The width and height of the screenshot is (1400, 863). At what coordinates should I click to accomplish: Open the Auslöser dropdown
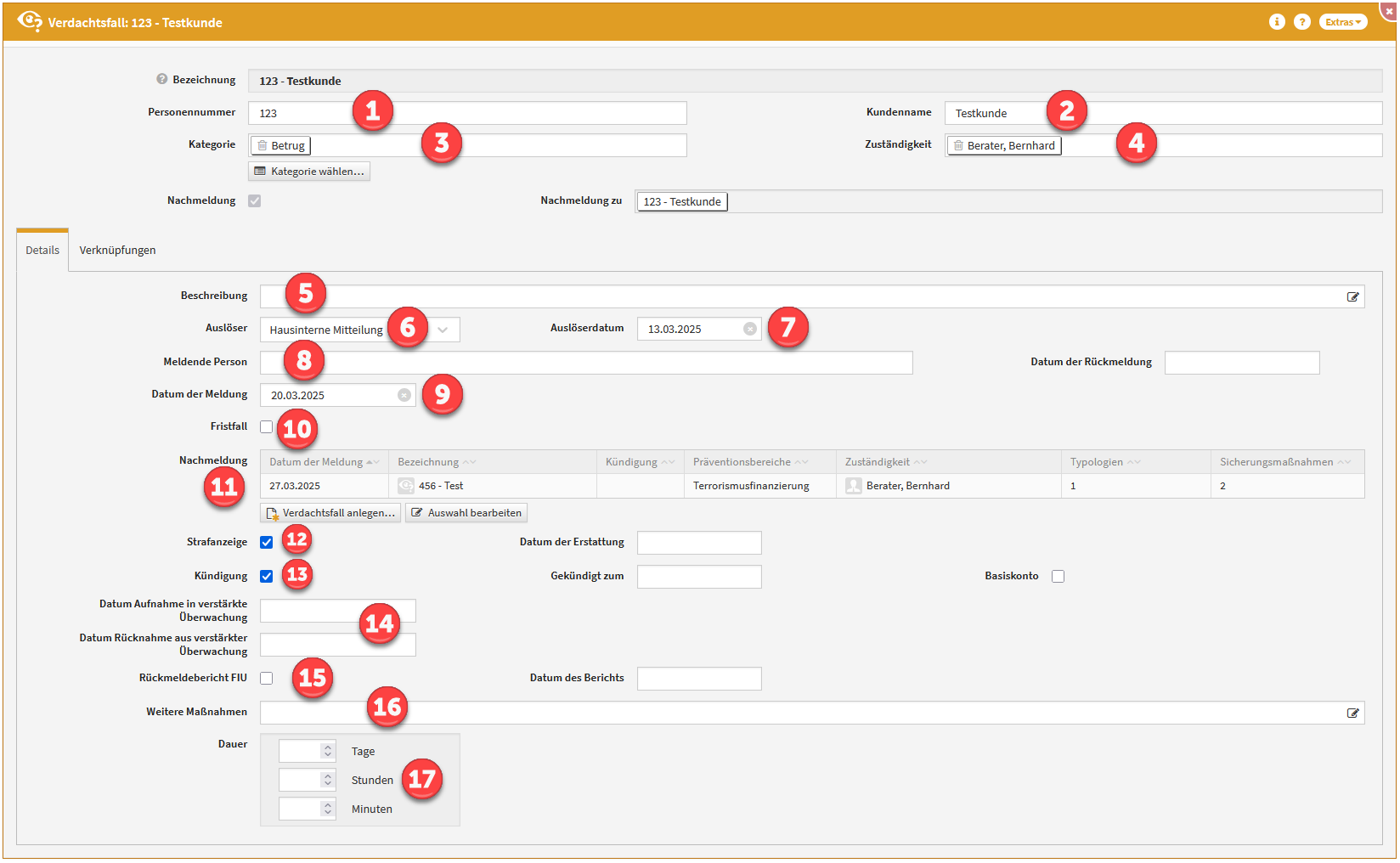tap(443, 330)
